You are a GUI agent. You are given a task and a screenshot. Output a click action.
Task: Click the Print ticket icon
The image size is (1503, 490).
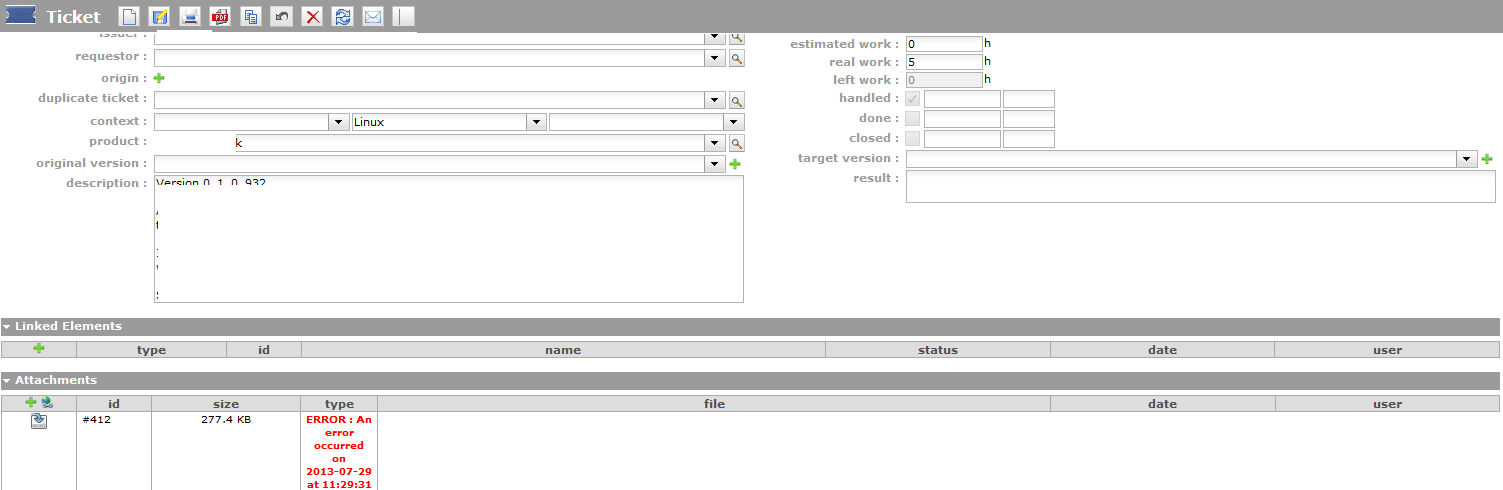(190, 16)
